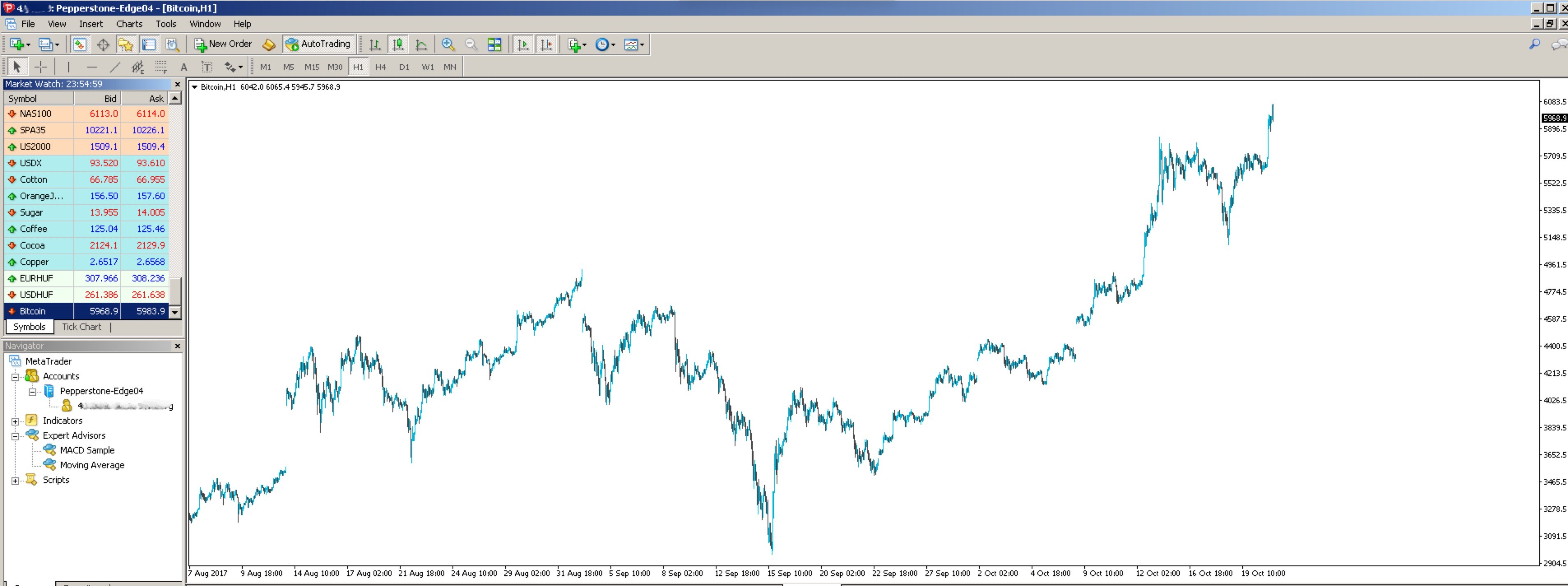Select the crosshair cursor tool
Image resolution: width=1568 pixels, height=586 pixels.
pyautogui.click(x=41, y=67)
